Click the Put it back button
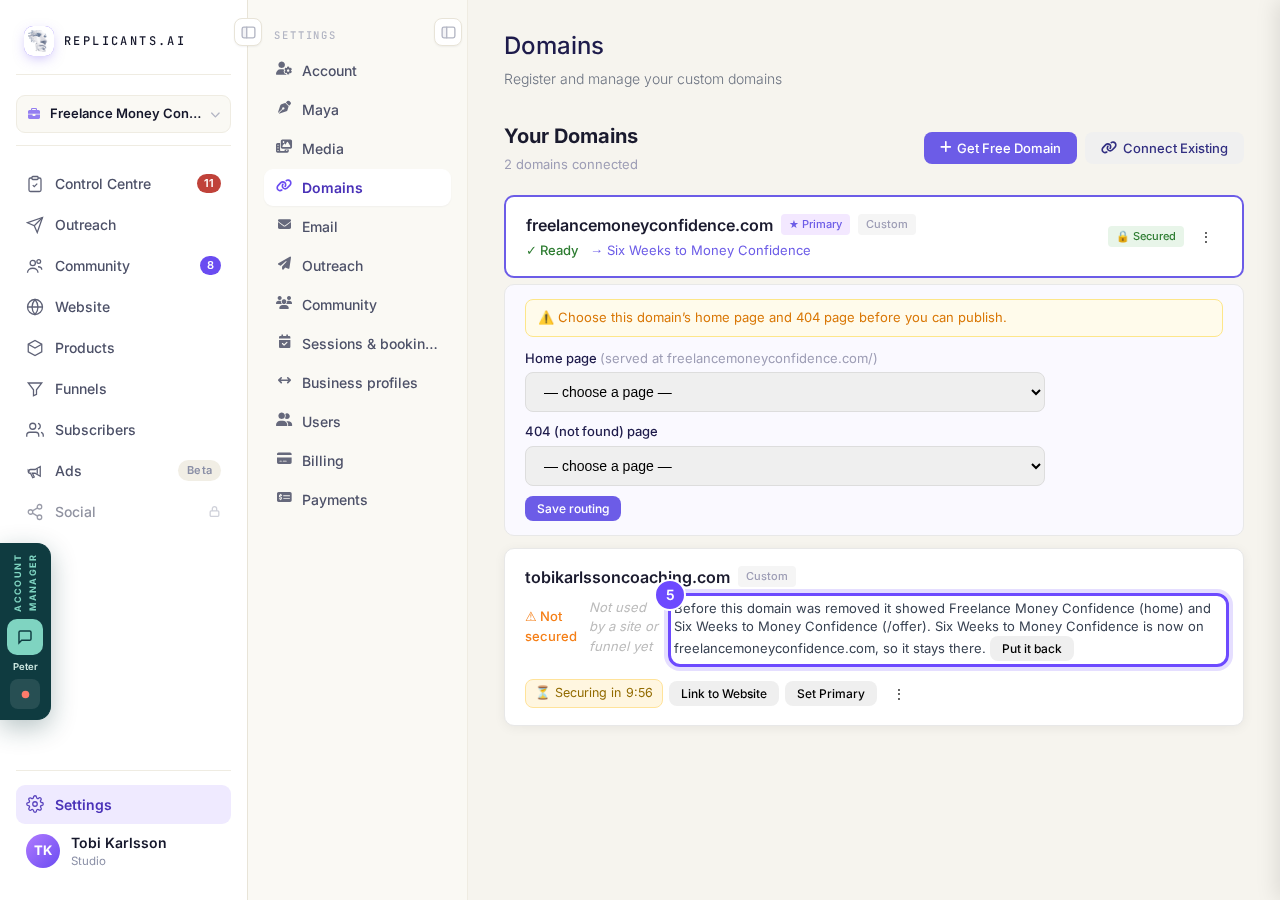The image size is (1280, 900). coord(1032,648)
